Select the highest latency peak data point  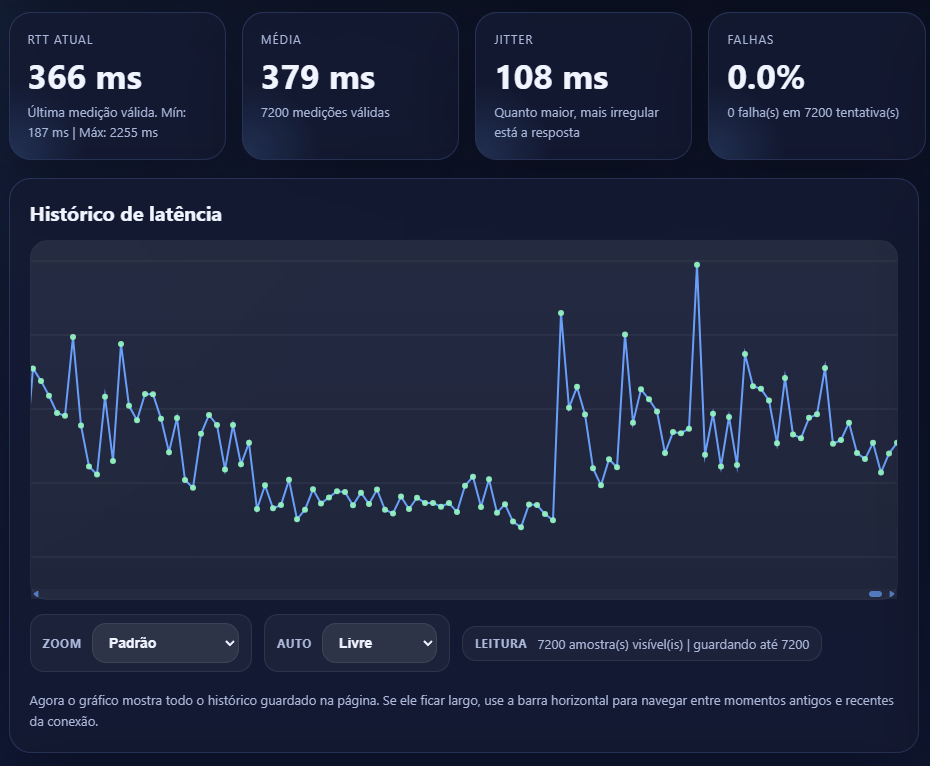[697, 265]
